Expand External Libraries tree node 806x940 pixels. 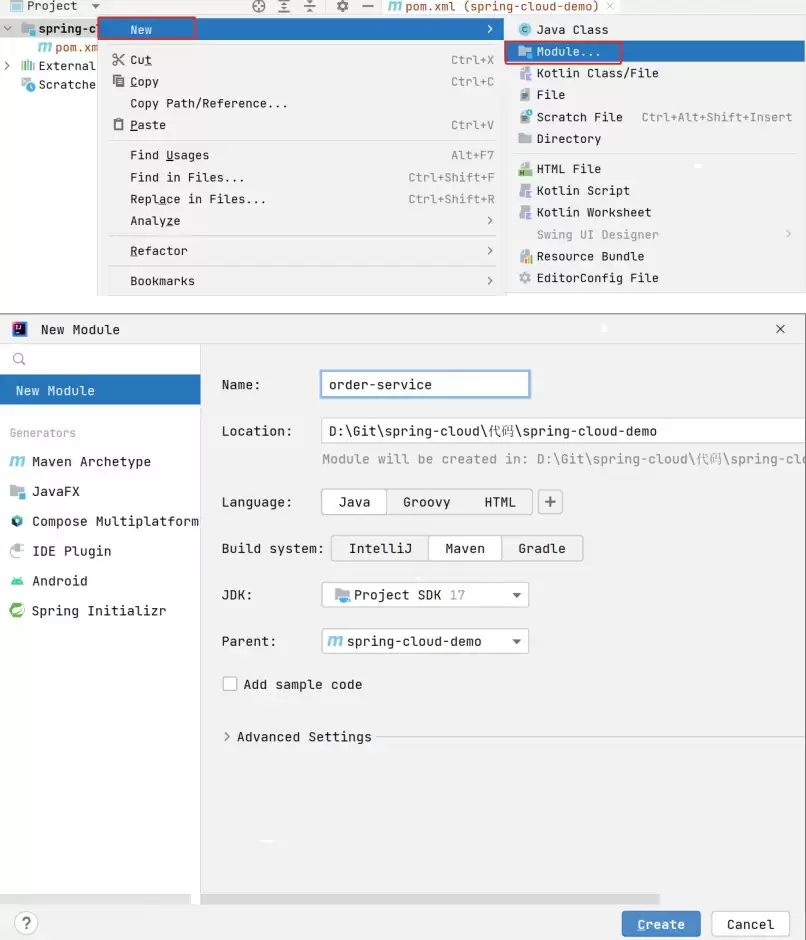pos(8,65)
